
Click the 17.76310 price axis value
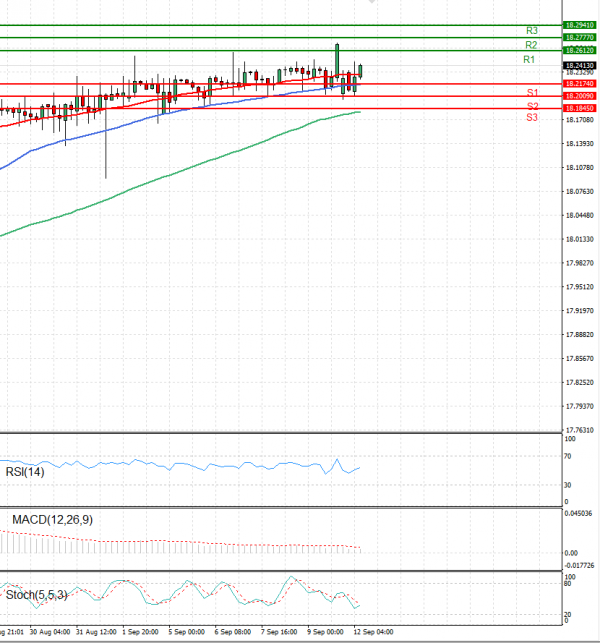click(x=579, y=430)
